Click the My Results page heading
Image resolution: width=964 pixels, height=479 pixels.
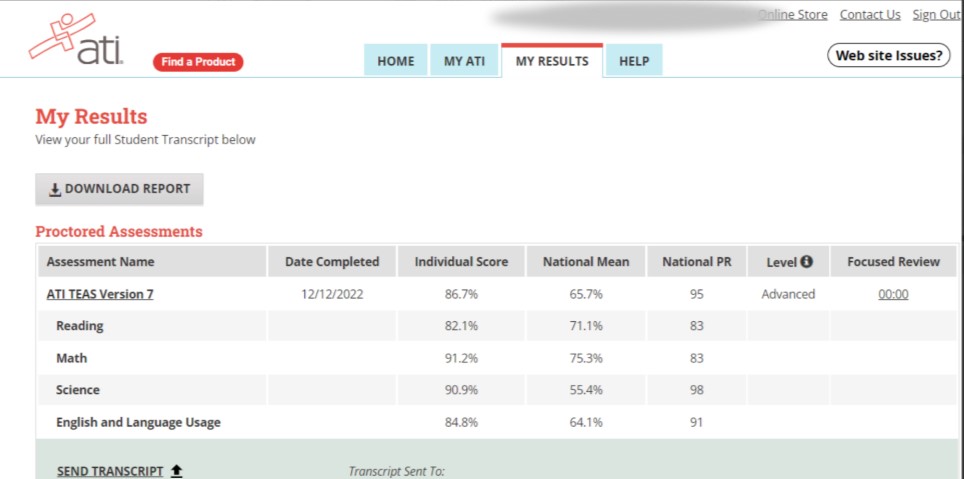click(x=91, y=117)
